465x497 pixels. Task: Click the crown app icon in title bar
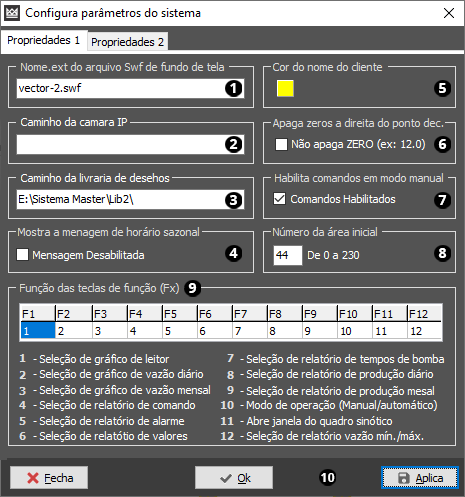pos(12,13)
